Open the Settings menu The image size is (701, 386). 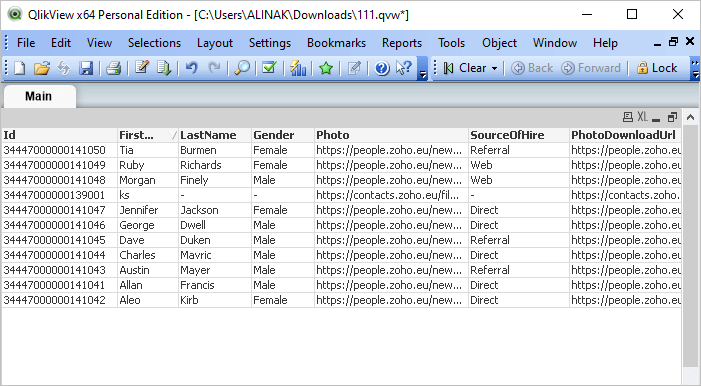pyautogui.click(x=270, y=43)
